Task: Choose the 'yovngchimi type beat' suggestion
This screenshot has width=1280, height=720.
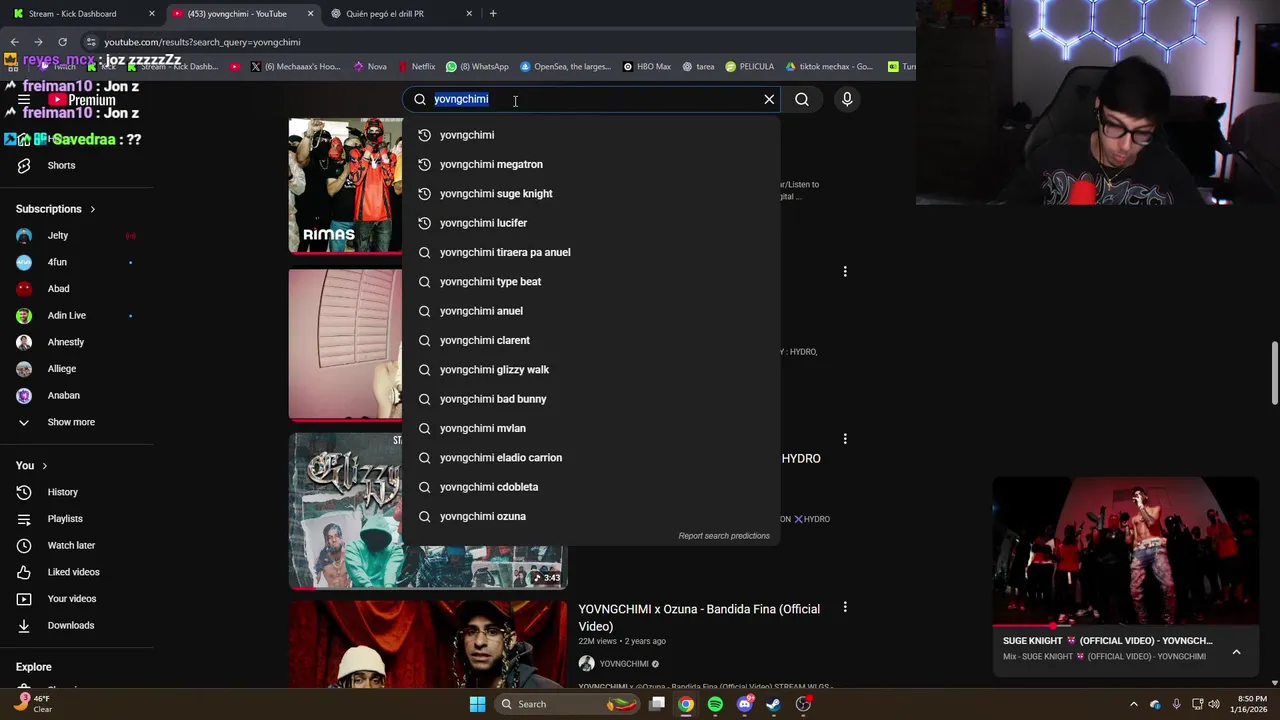Action: 591,282
